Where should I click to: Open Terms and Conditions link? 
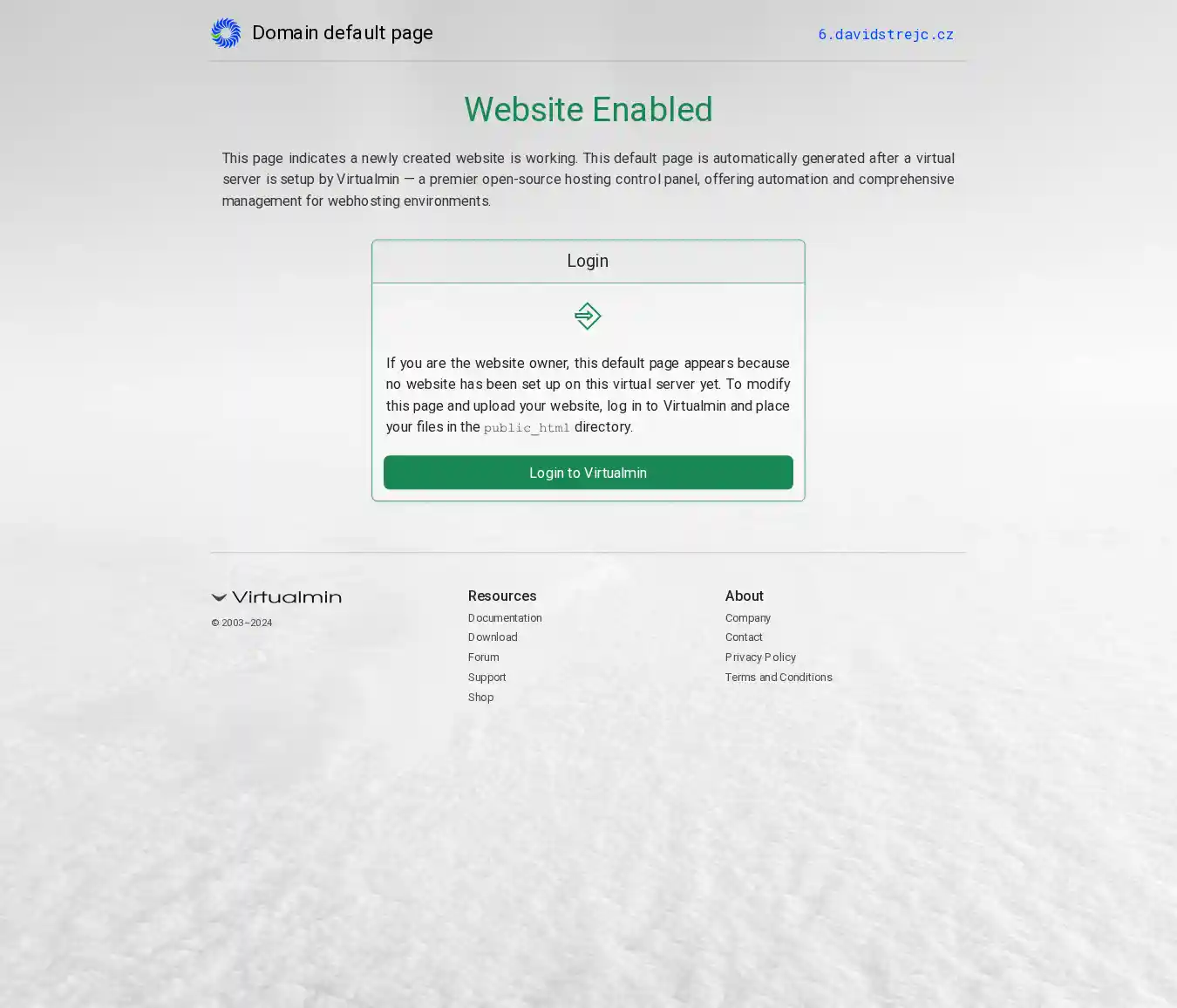pyautogui.click(x=779, y=678)
